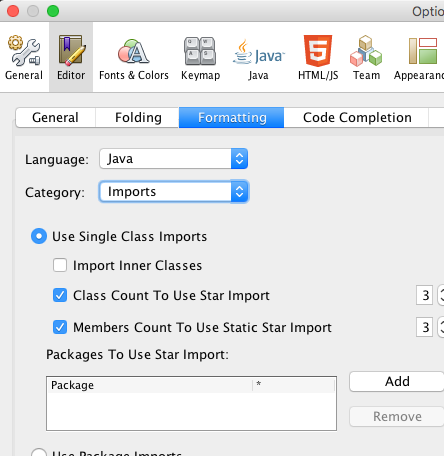The height and width of the screenshot is (456, 444).
Task: Click the Package column header
Action: coord(150,385)
